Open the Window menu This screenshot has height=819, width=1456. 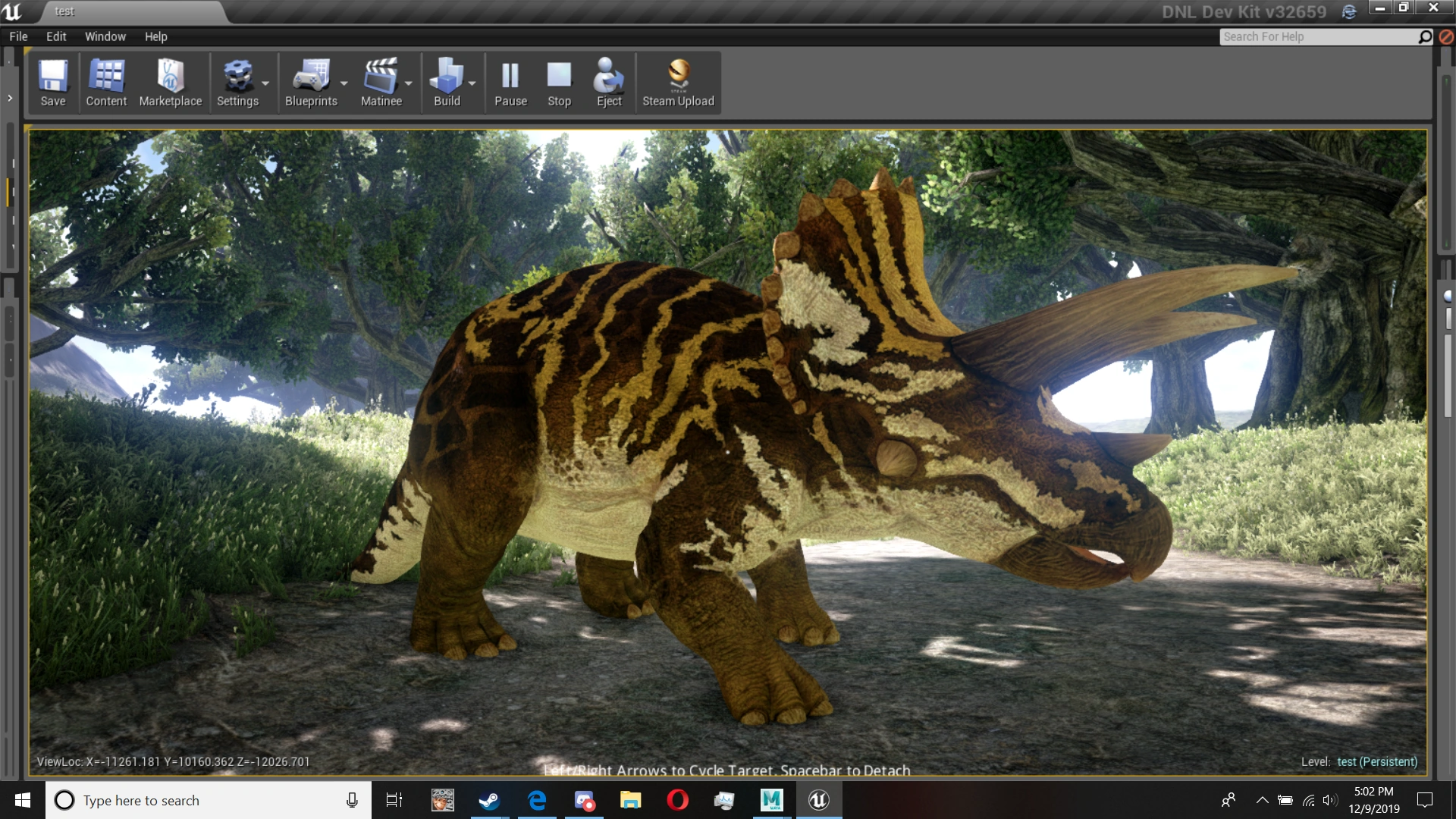tap(105, 36)
